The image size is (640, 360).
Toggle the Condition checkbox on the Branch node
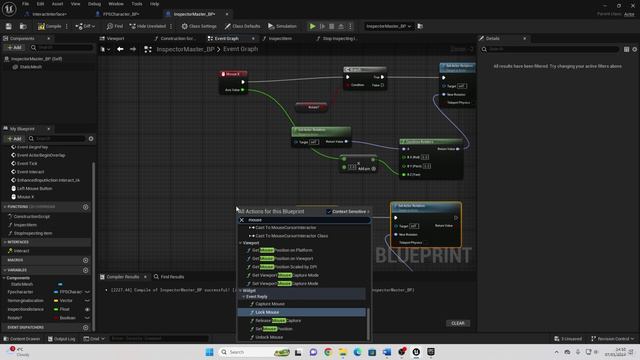point(348,85)
